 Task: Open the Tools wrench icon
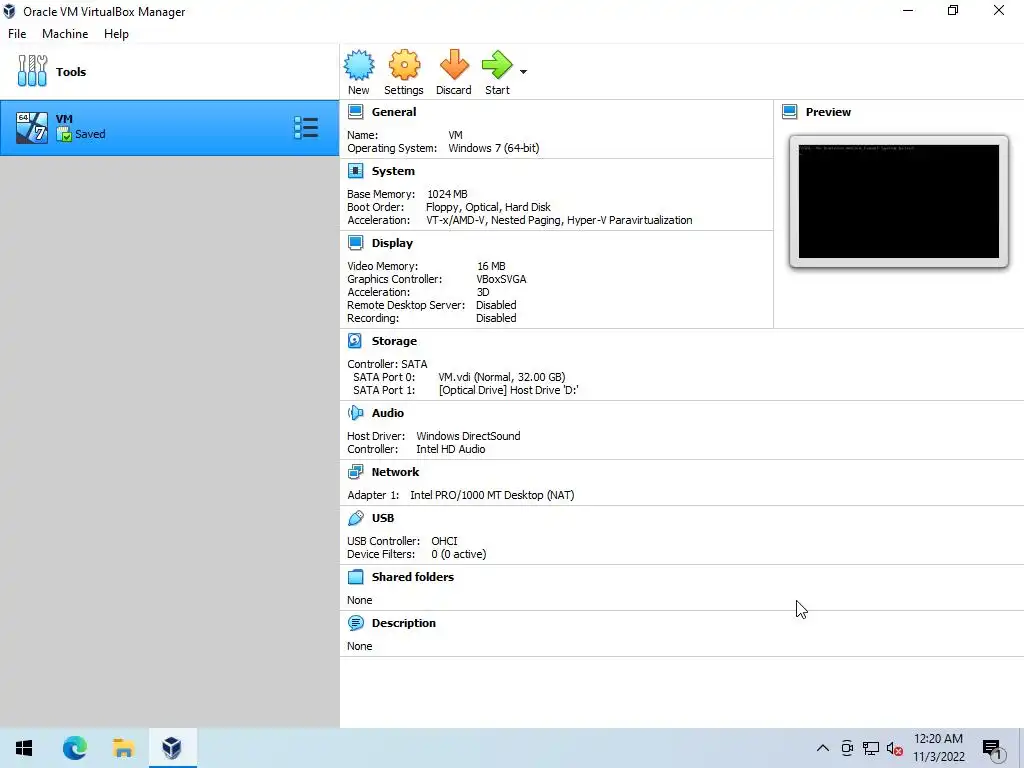point(32,71)
